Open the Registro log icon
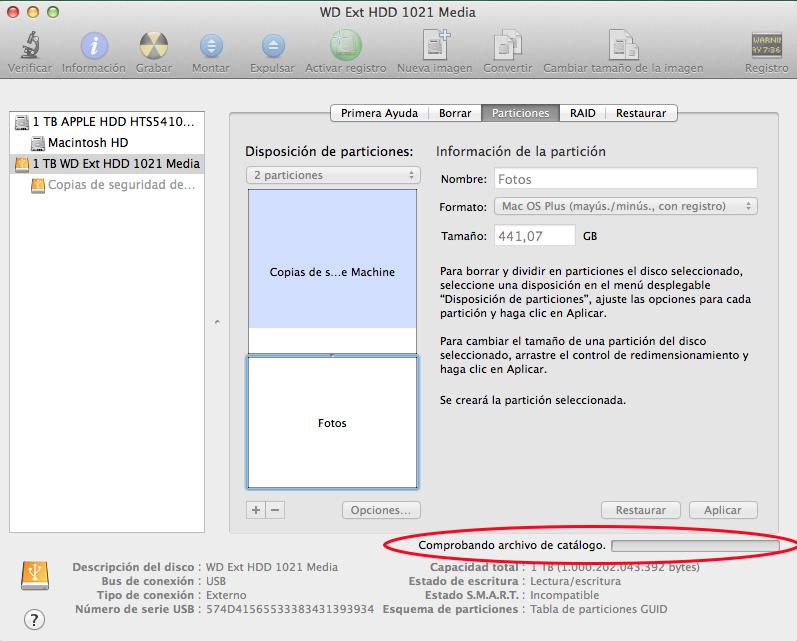This screenshot has width=797, height=641. coord(766,46)
